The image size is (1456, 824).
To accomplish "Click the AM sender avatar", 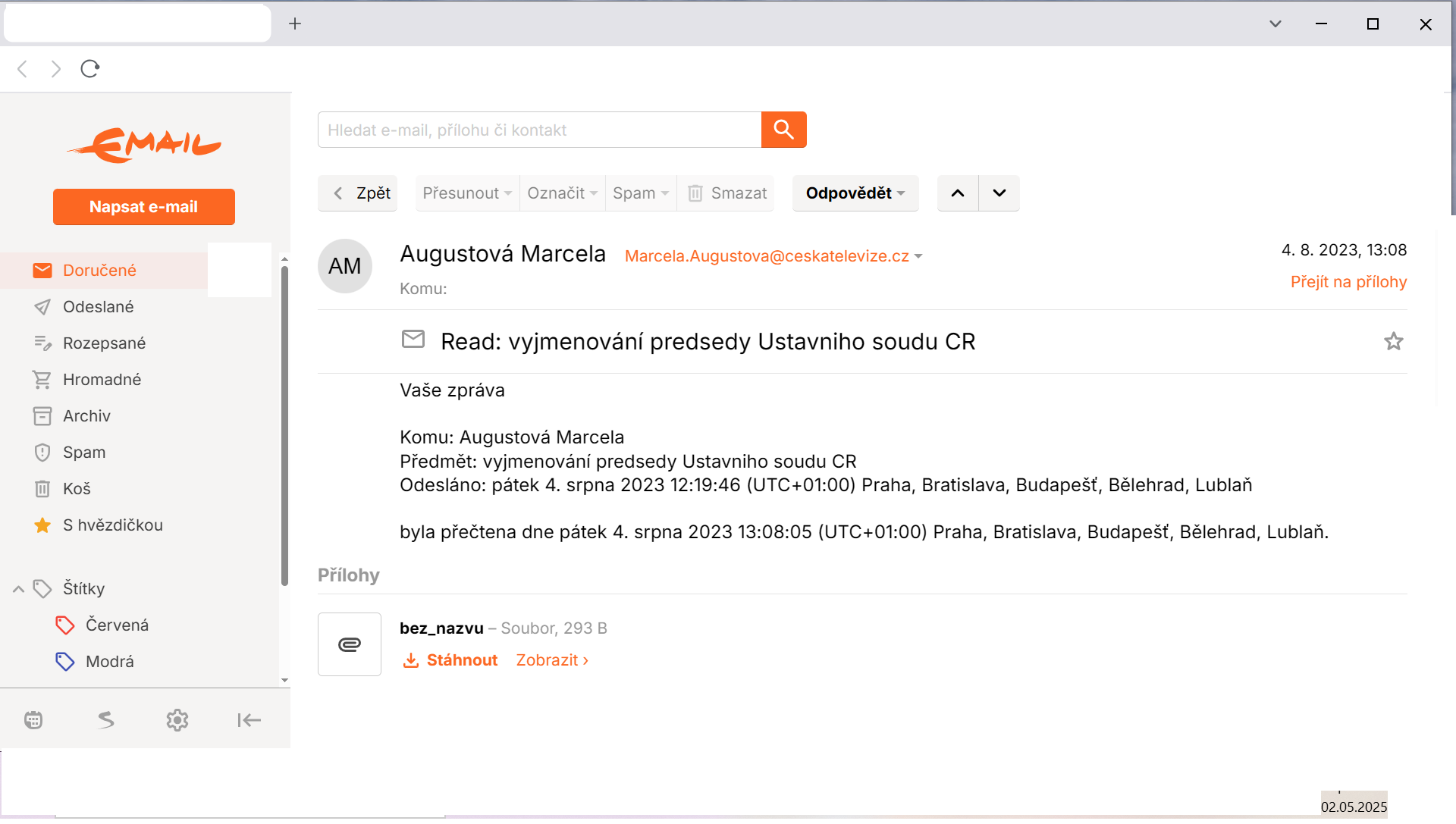I will point(345,266).
